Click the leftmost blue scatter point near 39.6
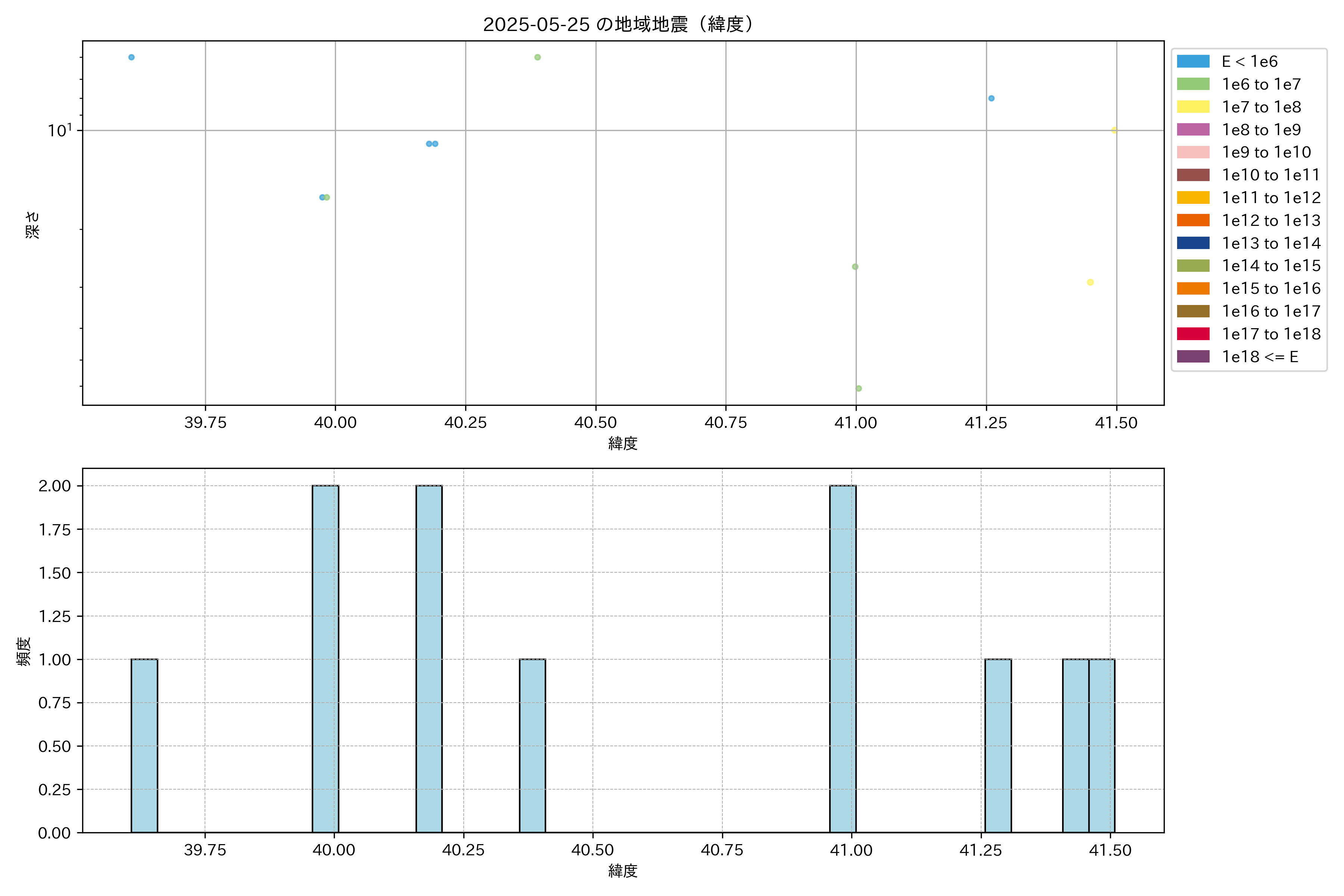1344x896 pixels. (x=131, y=57)
